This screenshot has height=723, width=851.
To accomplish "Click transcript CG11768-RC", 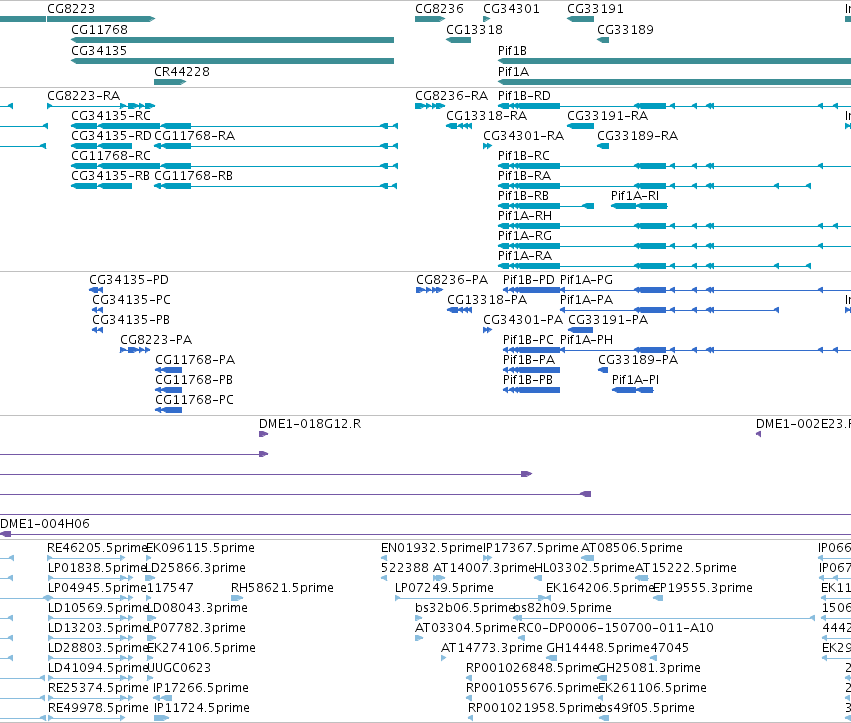I will point(111,156).
